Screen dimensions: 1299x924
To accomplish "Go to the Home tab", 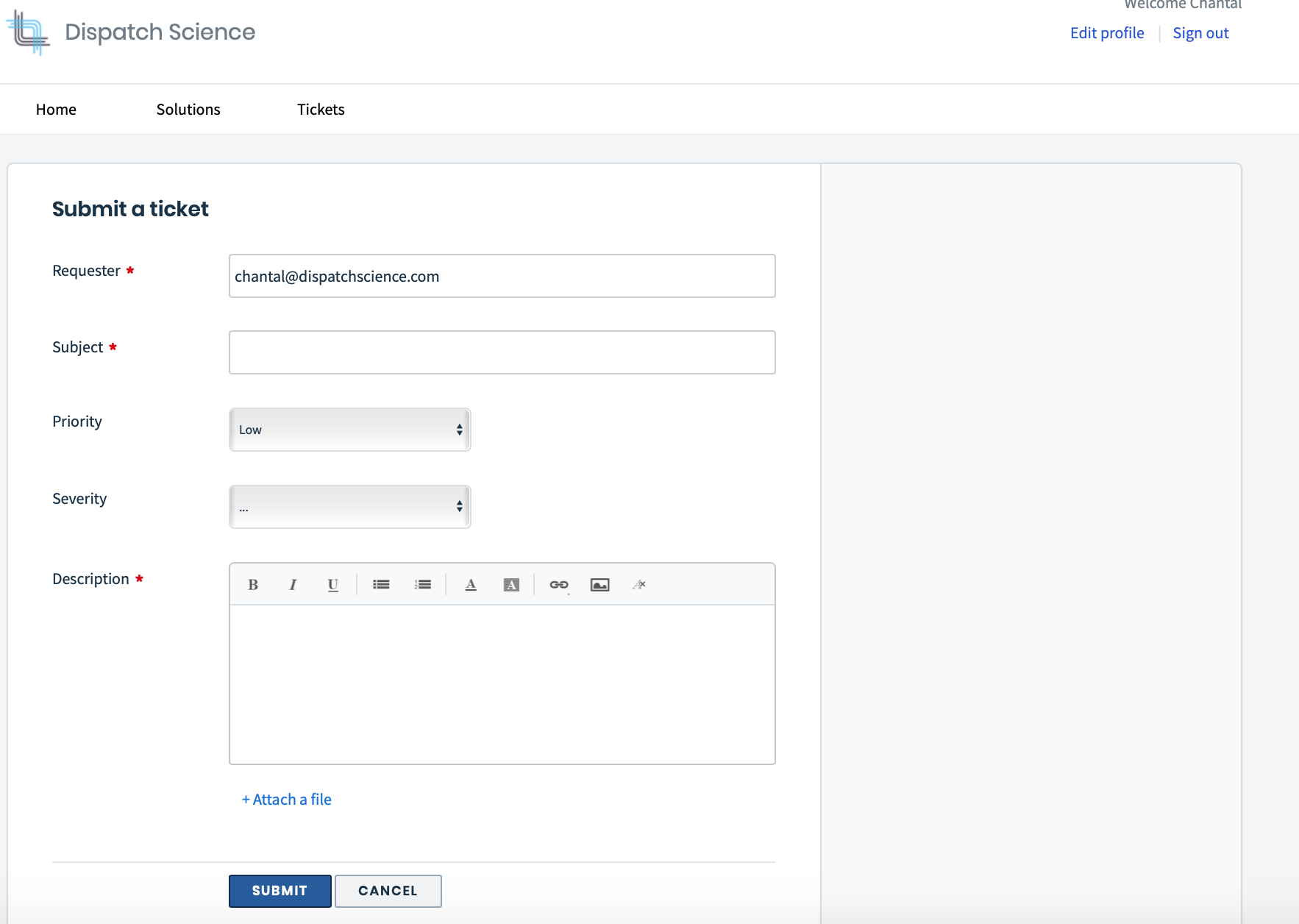I will 56,110.
